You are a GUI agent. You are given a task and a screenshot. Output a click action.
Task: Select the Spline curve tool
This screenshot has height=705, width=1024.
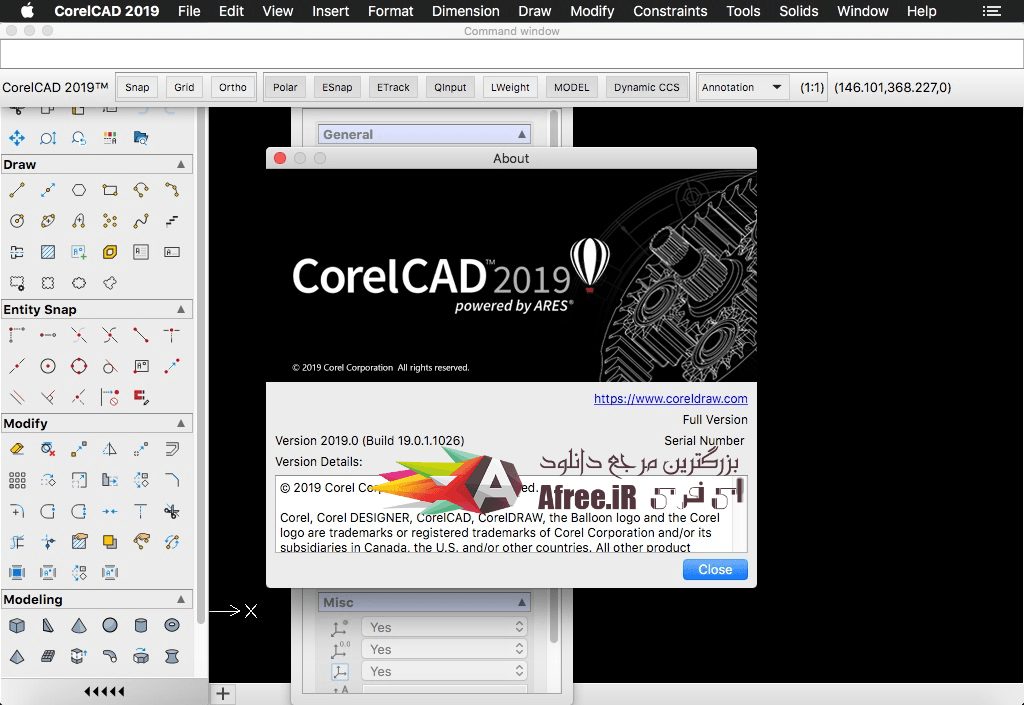140,221
